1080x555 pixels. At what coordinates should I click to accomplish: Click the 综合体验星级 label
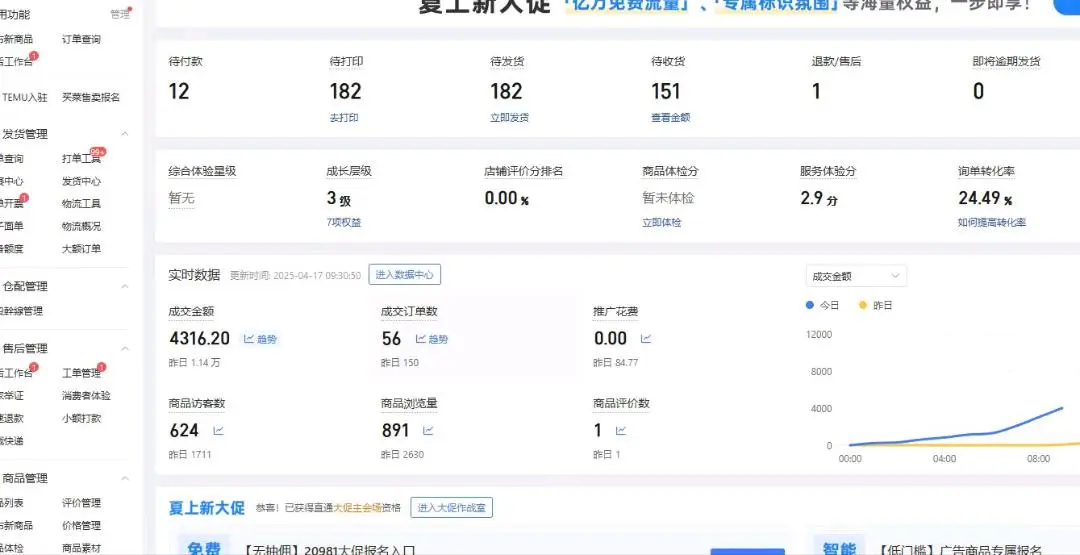coord(202,171)
